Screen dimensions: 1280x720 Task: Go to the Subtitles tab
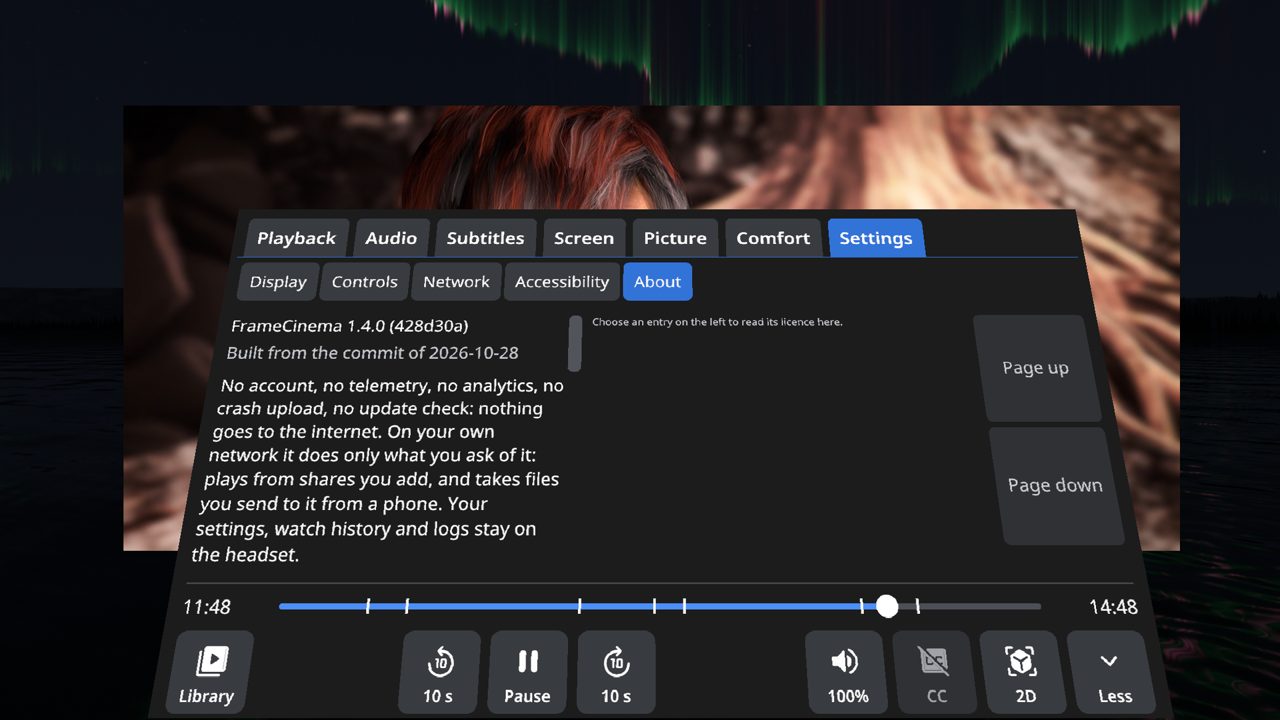pyautogui.click(x=485, y=238)
